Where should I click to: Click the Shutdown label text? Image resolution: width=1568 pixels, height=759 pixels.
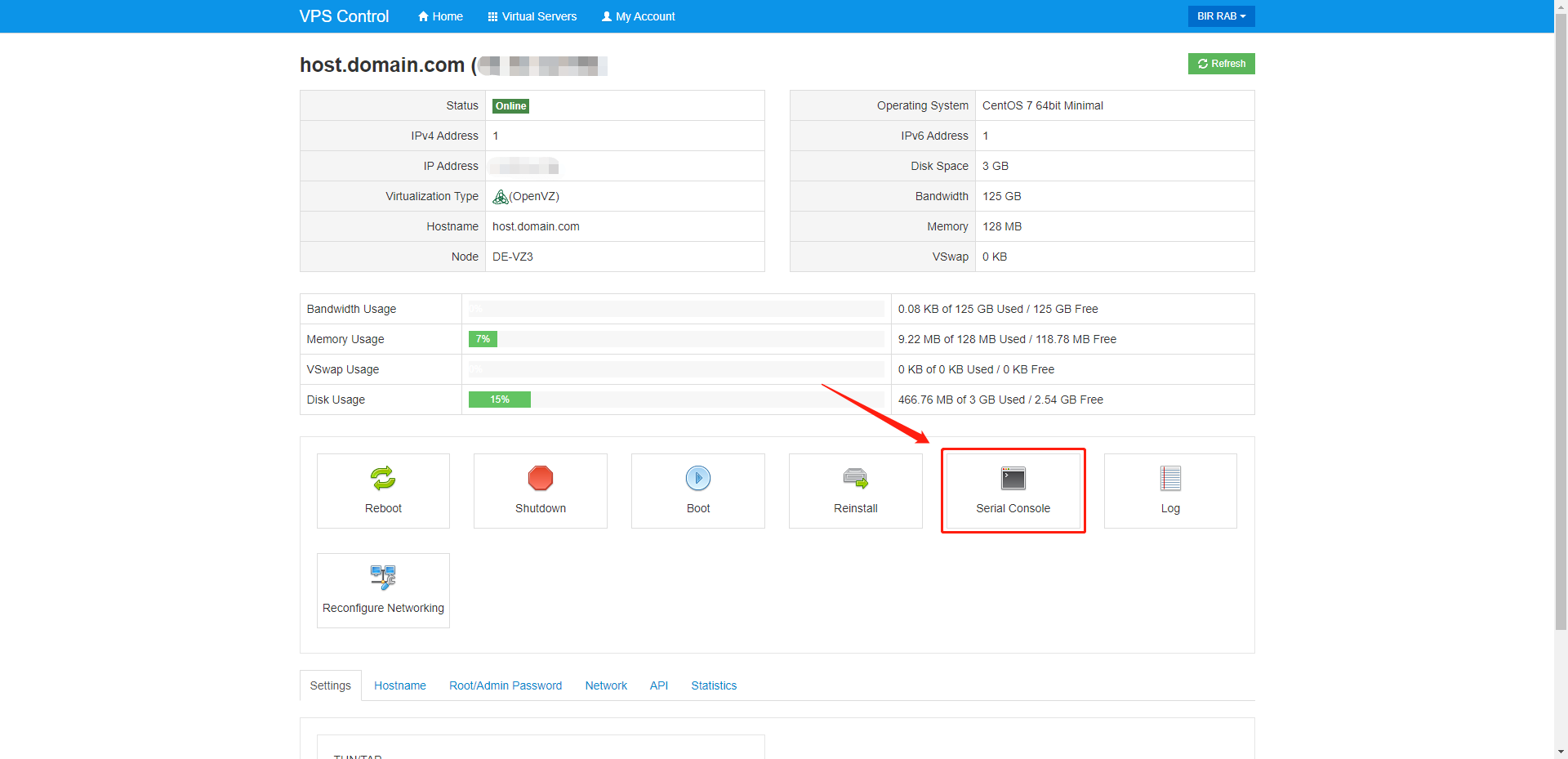point(541,508)
